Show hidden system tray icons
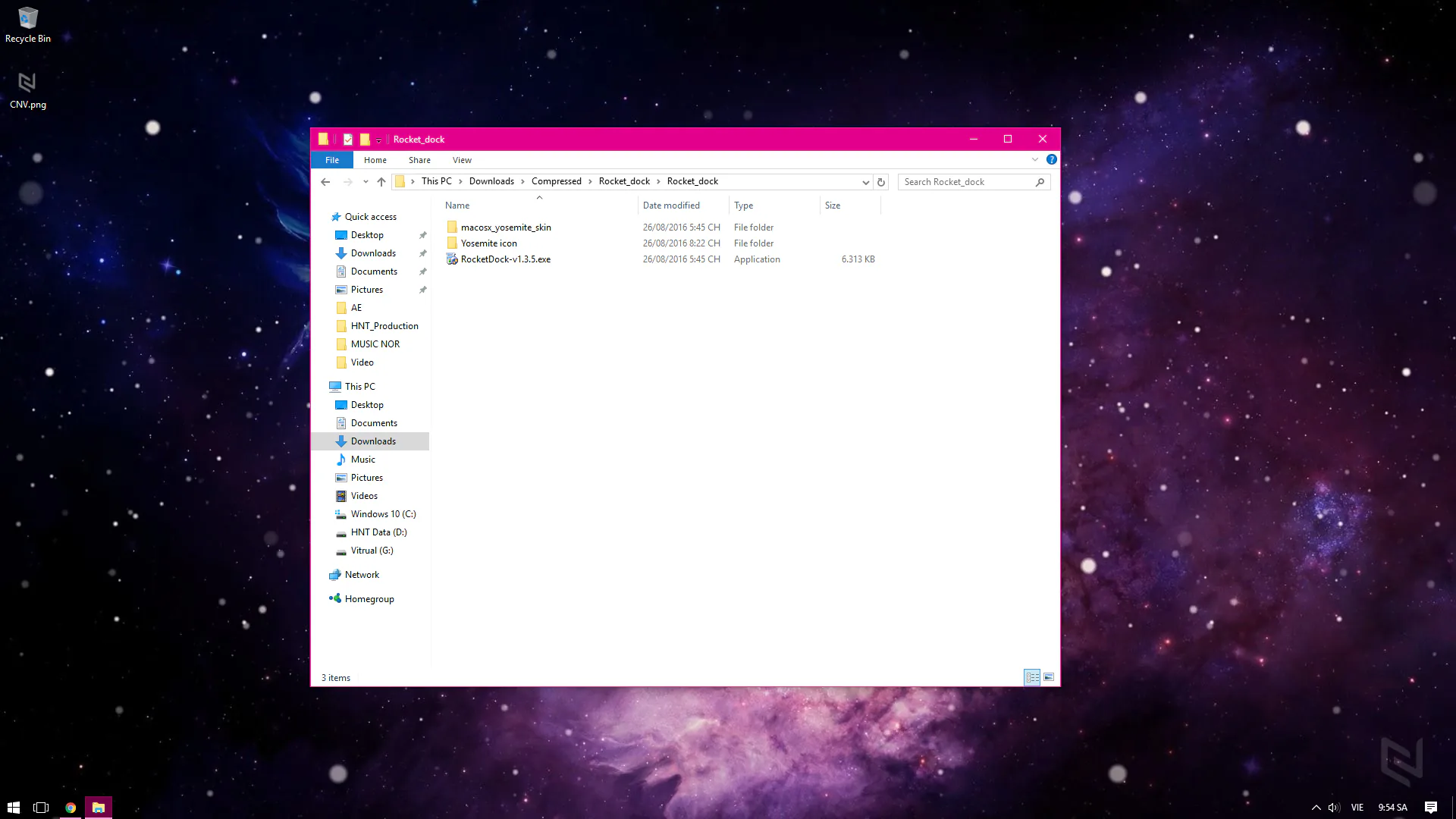 click(x=1316, y=808)
